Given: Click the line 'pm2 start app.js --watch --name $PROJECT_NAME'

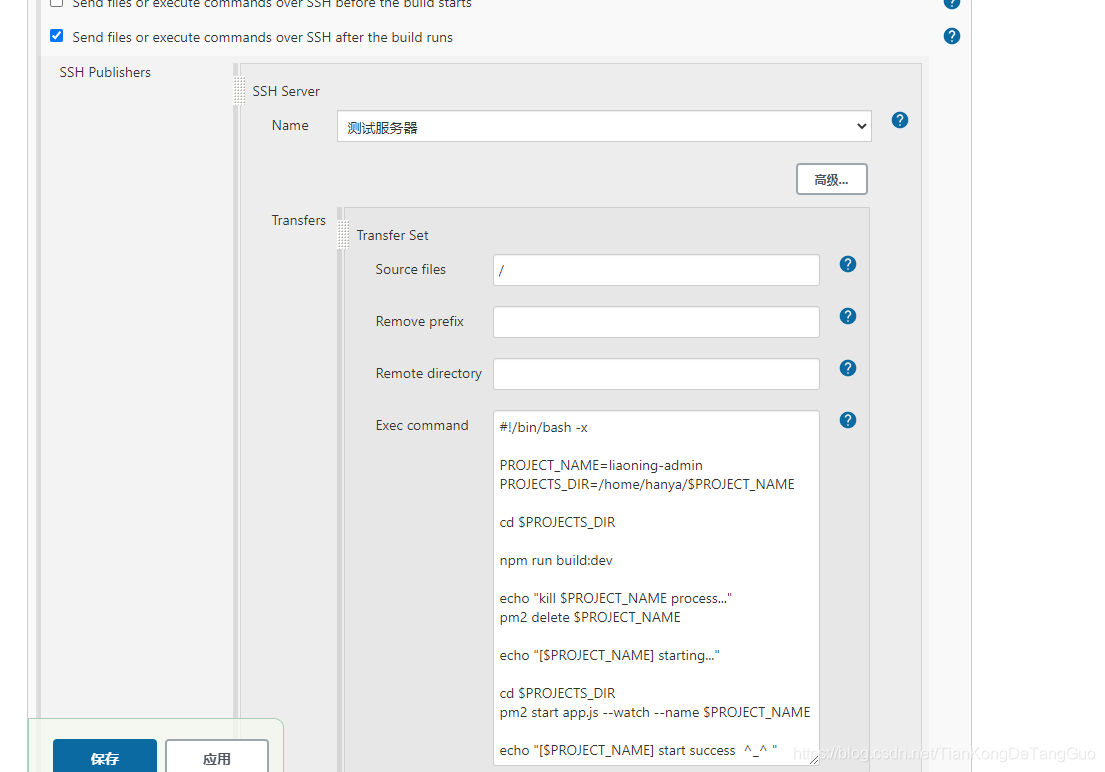Looking at the screenshot, I should (655, 713).
